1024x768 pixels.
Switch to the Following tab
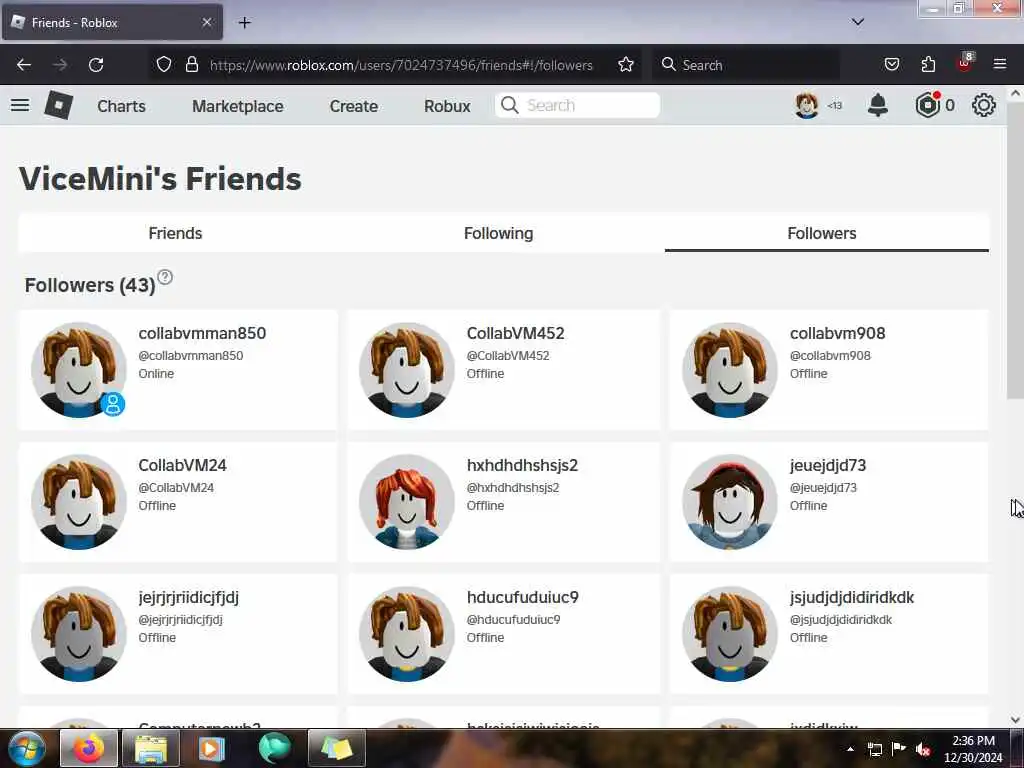point(498,233)
